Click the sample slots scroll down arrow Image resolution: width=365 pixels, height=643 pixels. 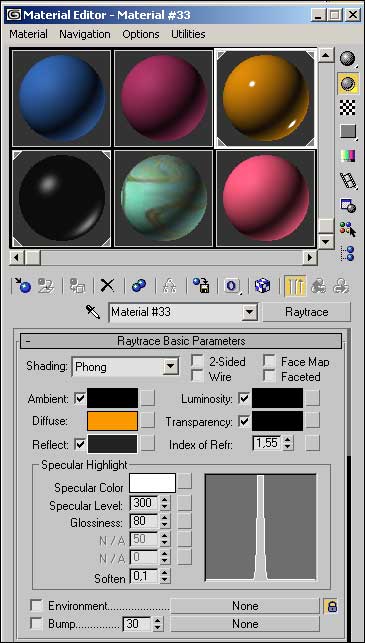[x=326, y=241]
